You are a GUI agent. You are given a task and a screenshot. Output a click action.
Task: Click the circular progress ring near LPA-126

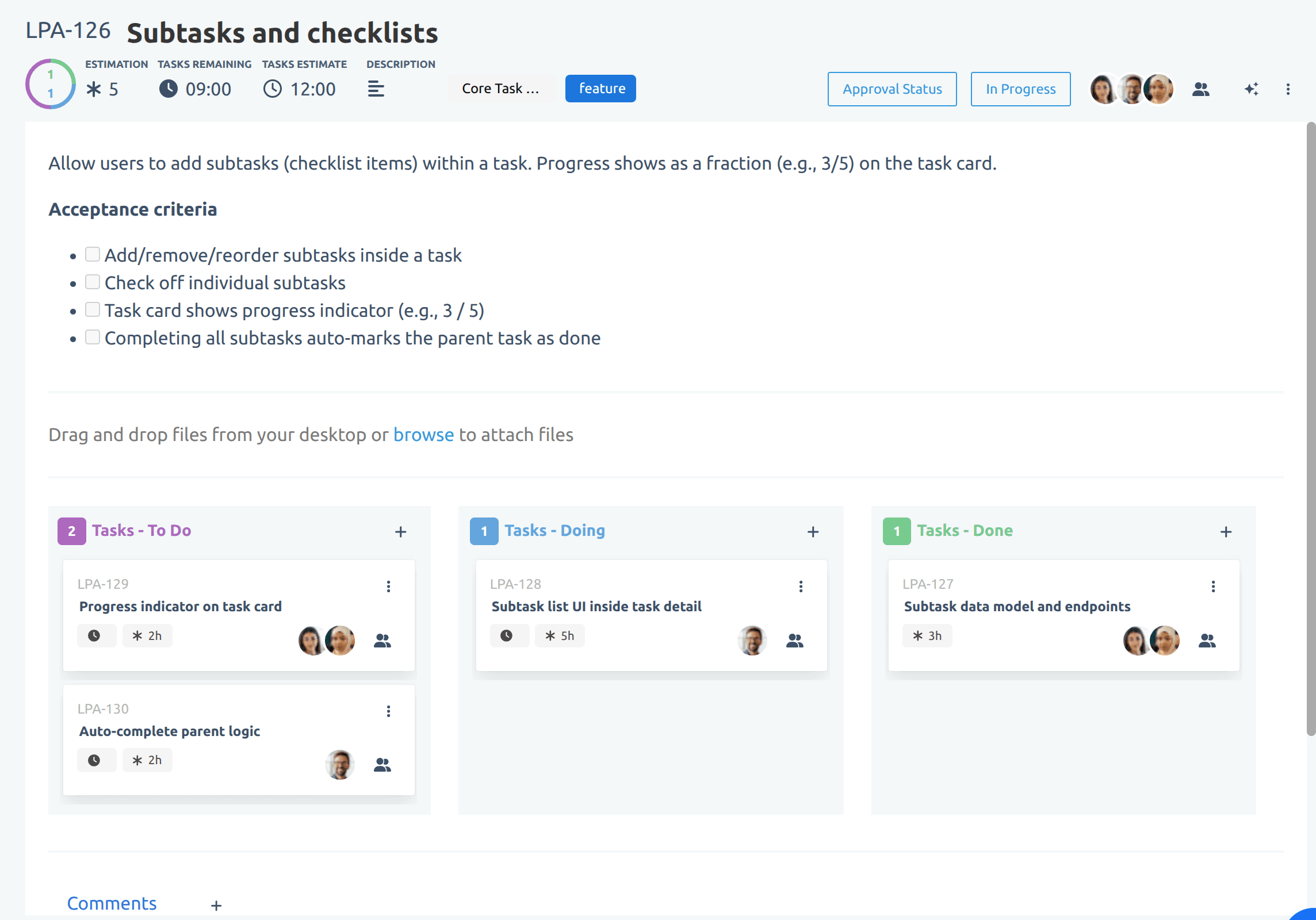coord(50,83)
